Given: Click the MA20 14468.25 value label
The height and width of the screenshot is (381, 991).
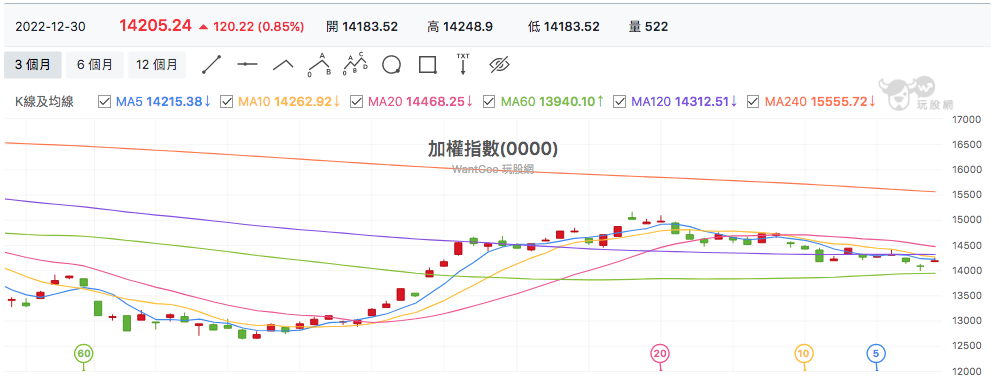Looking at the screenshot, I should 421,101.
